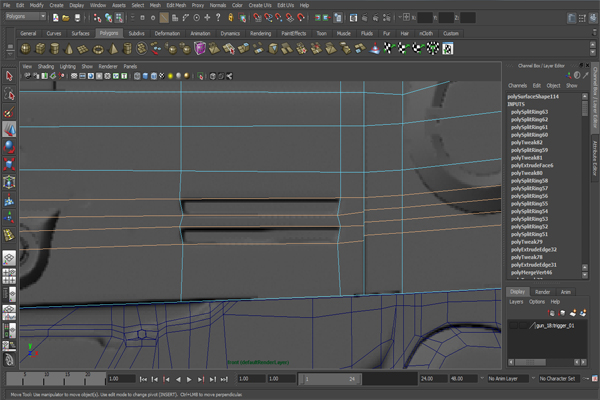Viewport: 600px width, 400px height.
Task: Switch to the Surfaces shelf tab
Action: (80, 33)
